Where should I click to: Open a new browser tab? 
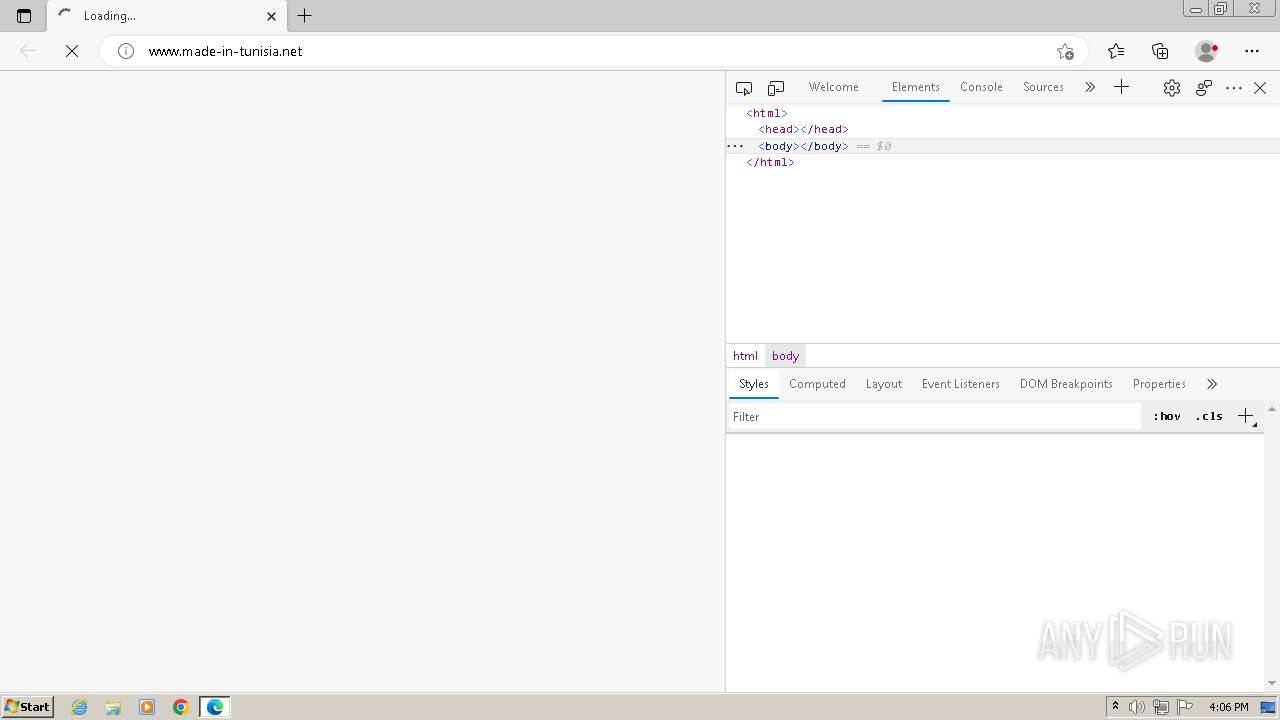(x=305, y=16)
